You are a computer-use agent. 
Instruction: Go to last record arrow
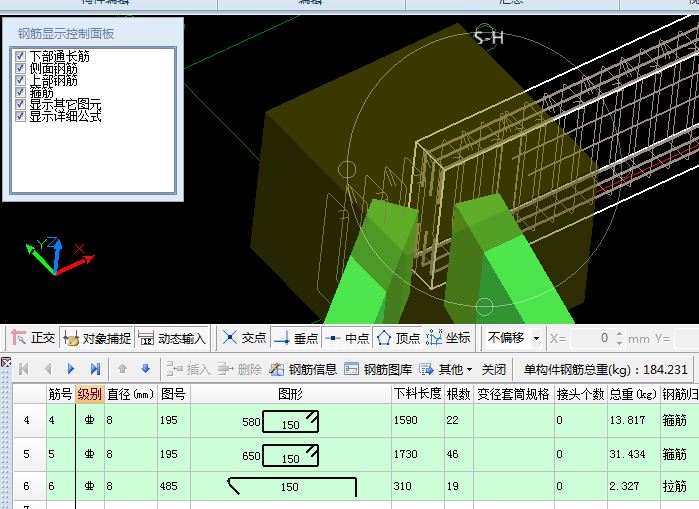tap(95, 369)
